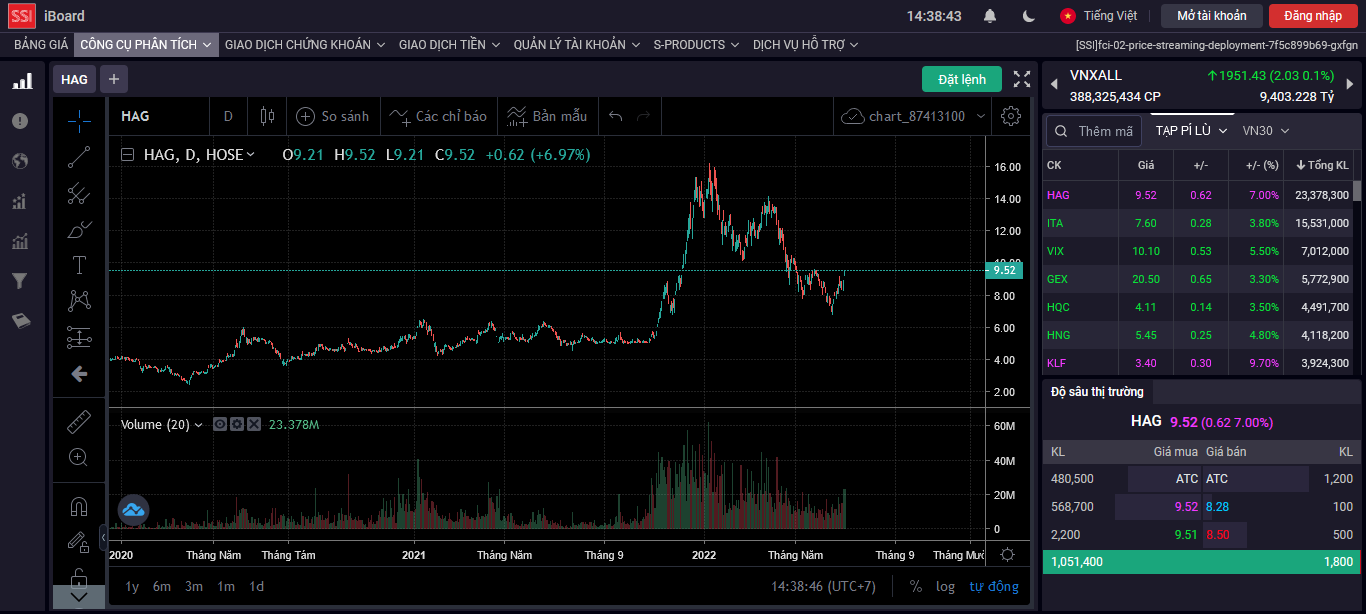Open CÔNG CỤ PHÂN TÍCH menu
This screenshot has width=1366, height=614.
[x=146, y=45]
